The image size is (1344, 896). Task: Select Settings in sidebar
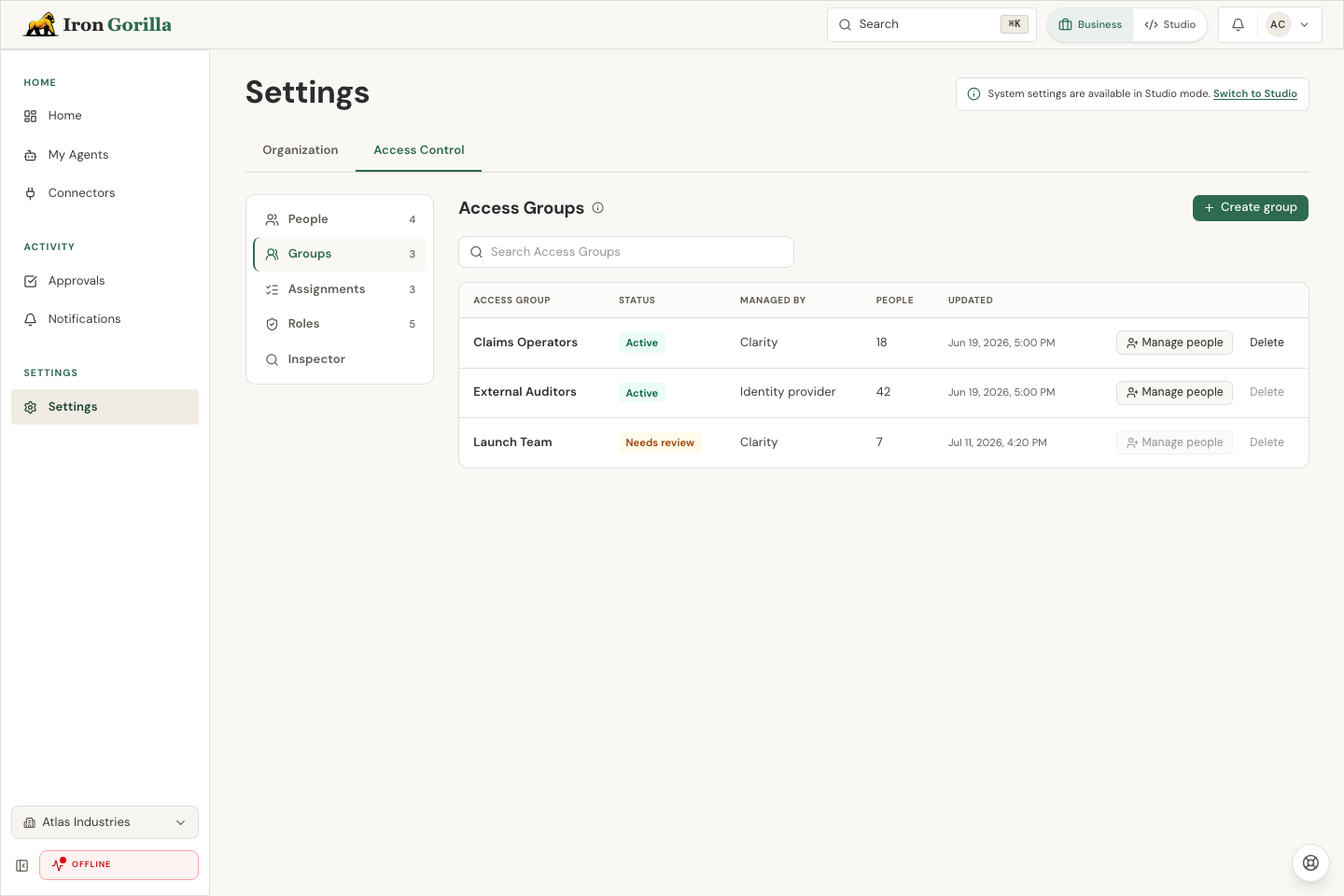105,407
